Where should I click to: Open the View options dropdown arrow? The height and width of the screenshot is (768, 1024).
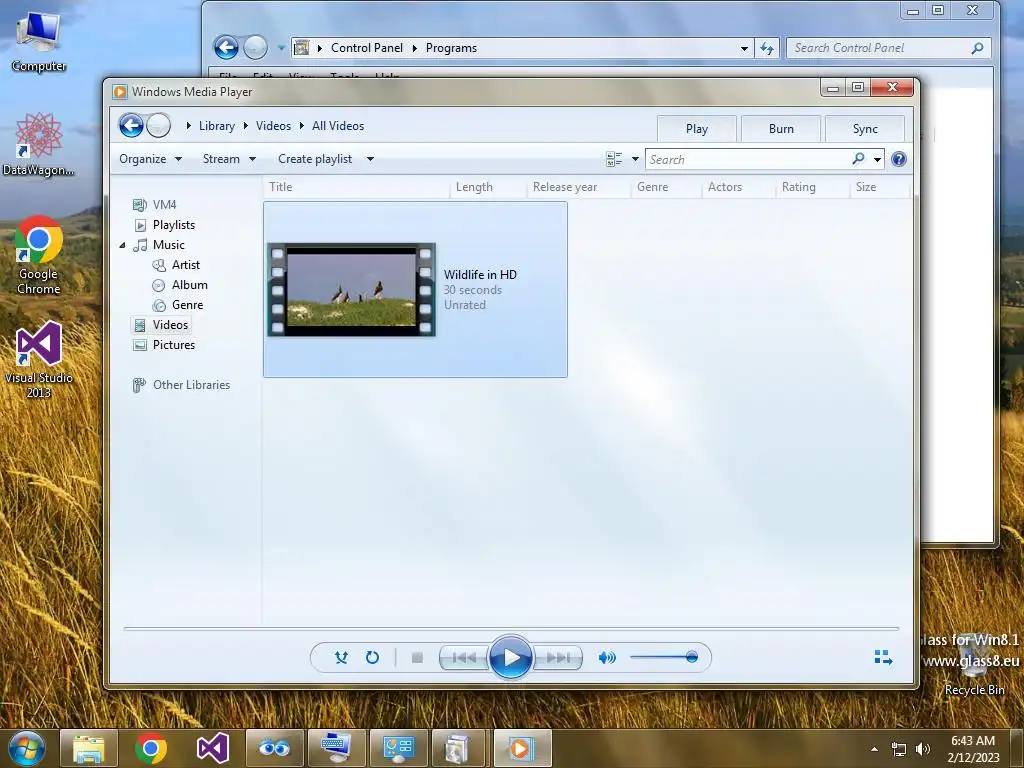[x=635, y=159]
